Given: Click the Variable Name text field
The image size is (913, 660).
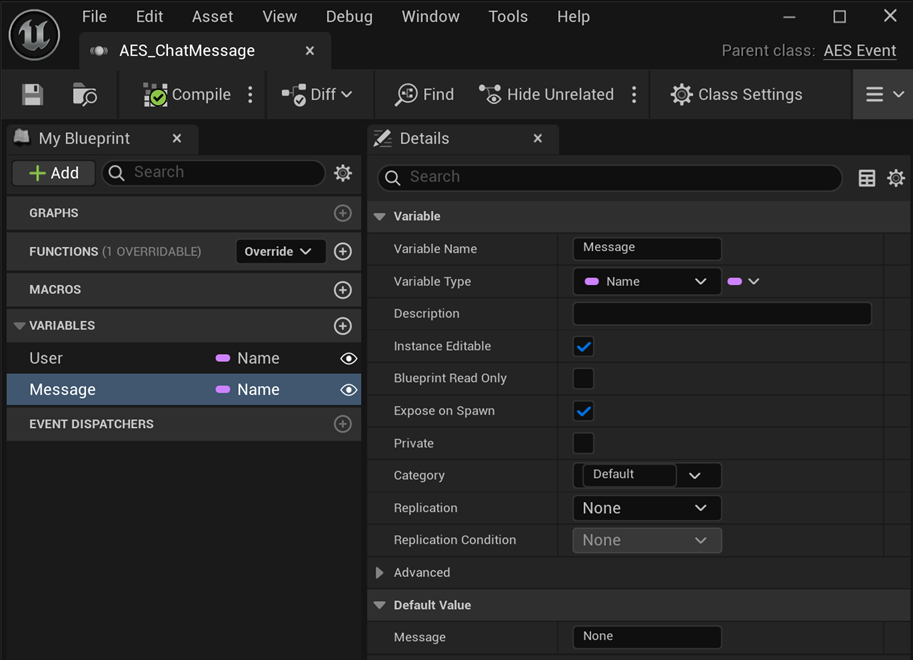Looking at the screenshot, I should (x=647, y=248).
